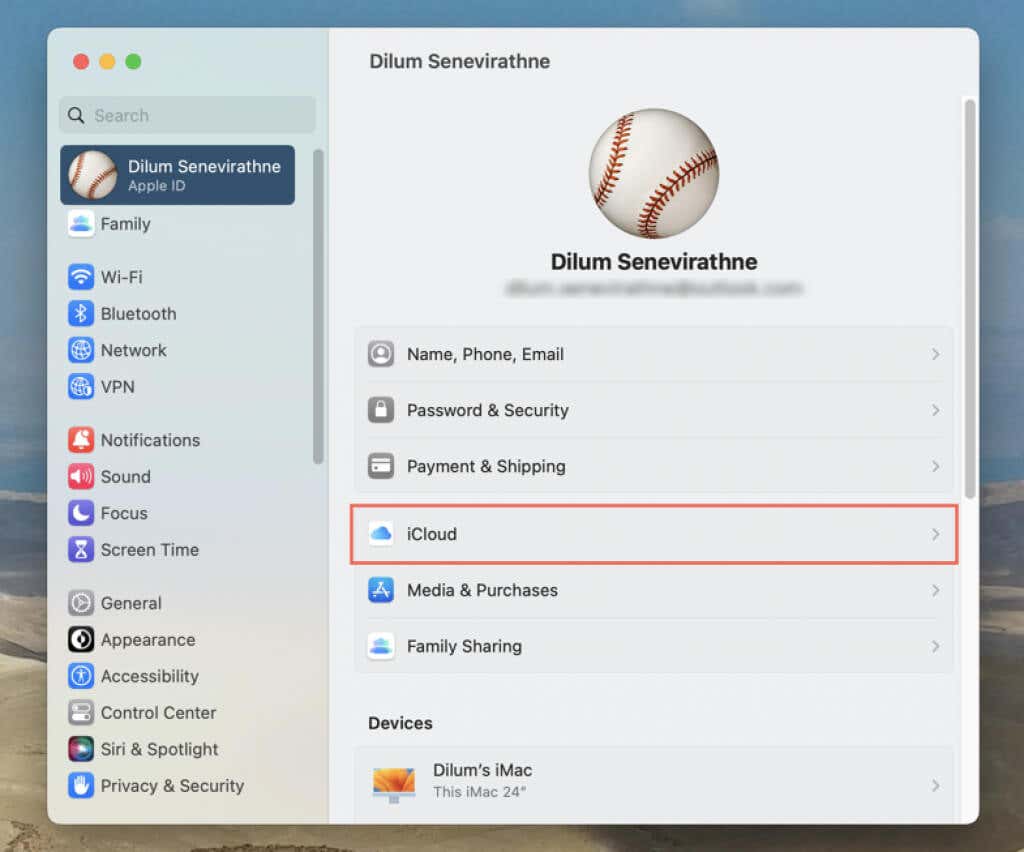Click the iCloud cloud icon
The width and height of the screenshot is (1024, 852).
tap(381, 534)
